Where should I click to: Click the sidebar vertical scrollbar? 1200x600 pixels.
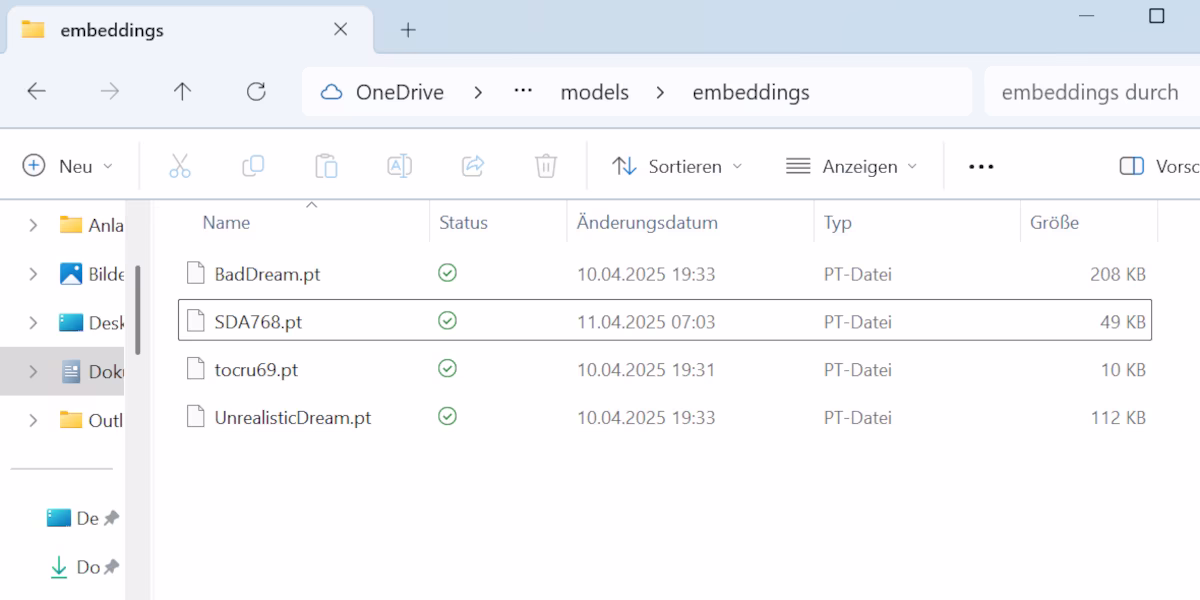point(138,309)
